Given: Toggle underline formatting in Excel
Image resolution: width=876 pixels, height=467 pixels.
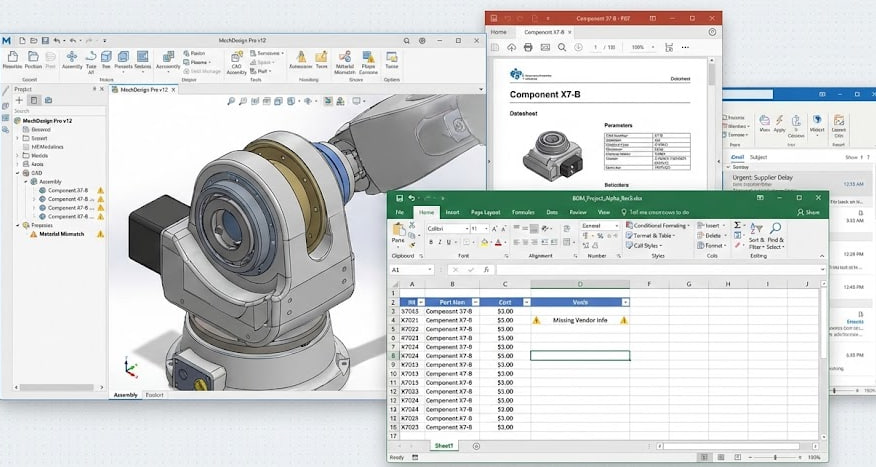Looking at the screenshot, I should 450,242.
